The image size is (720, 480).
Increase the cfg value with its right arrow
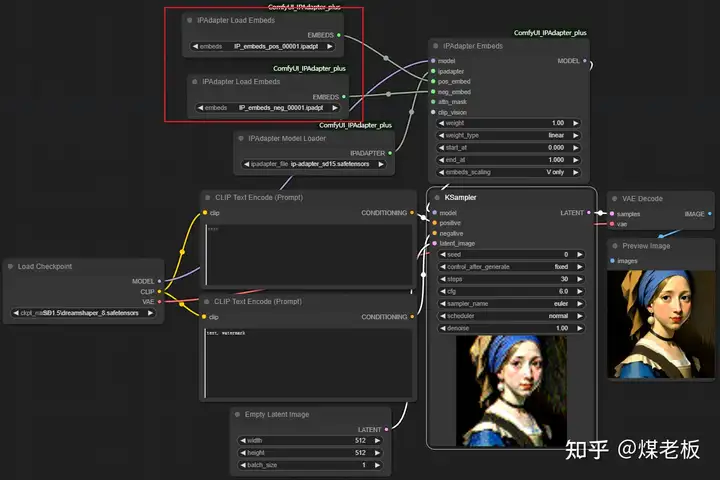pos(579,291)
